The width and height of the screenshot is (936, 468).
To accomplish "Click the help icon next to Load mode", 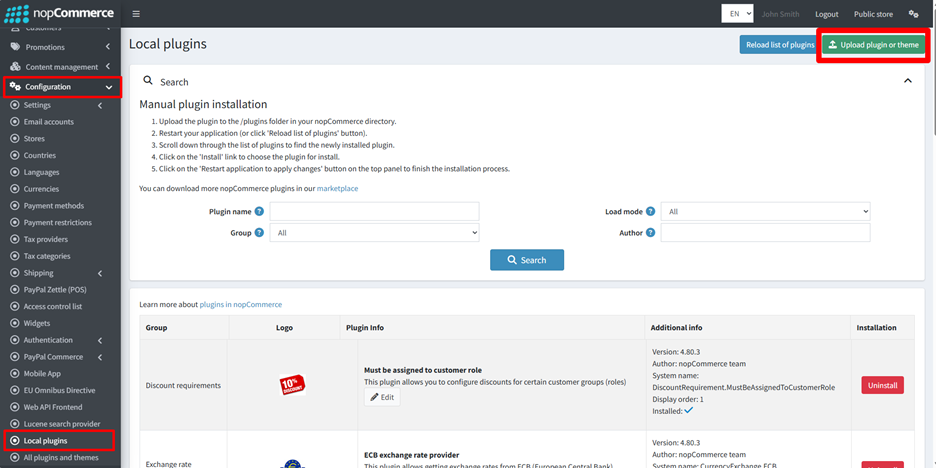I will [650, 211].
